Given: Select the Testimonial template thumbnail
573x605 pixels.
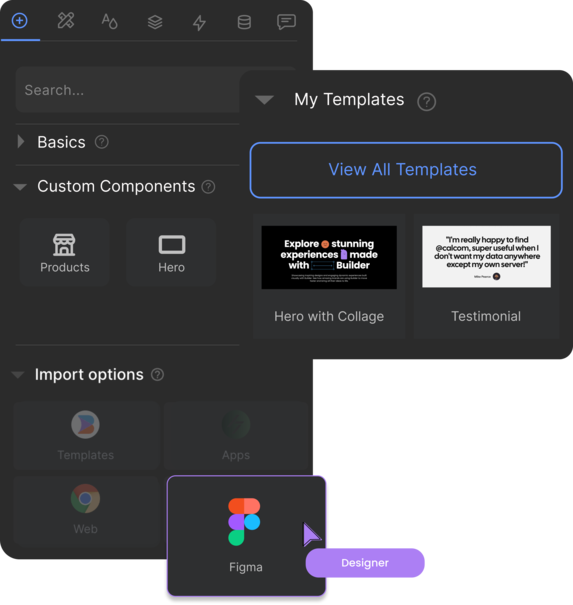Looking at the screenshot, I should (487, 257).
